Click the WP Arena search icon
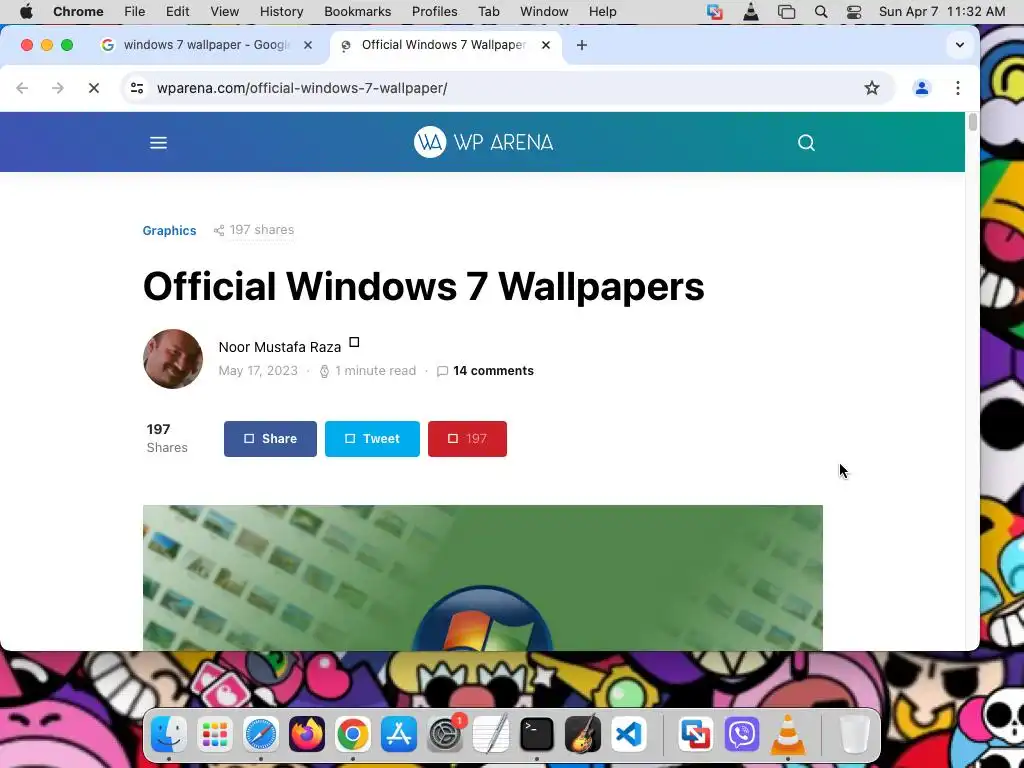This screenshot has height=768, width=1024. (x=806, y=142)
